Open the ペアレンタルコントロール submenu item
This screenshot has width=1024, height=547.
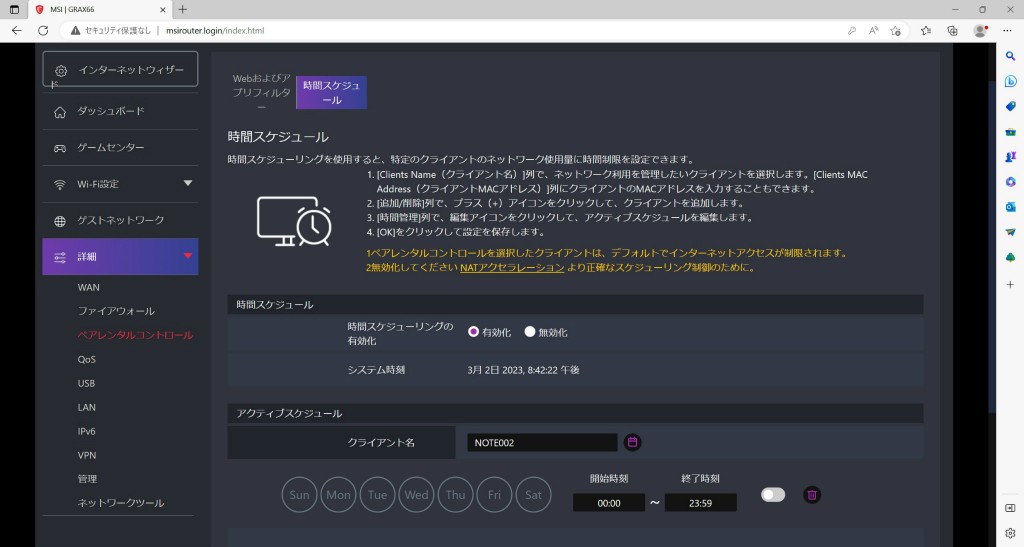tap(135, 335)
